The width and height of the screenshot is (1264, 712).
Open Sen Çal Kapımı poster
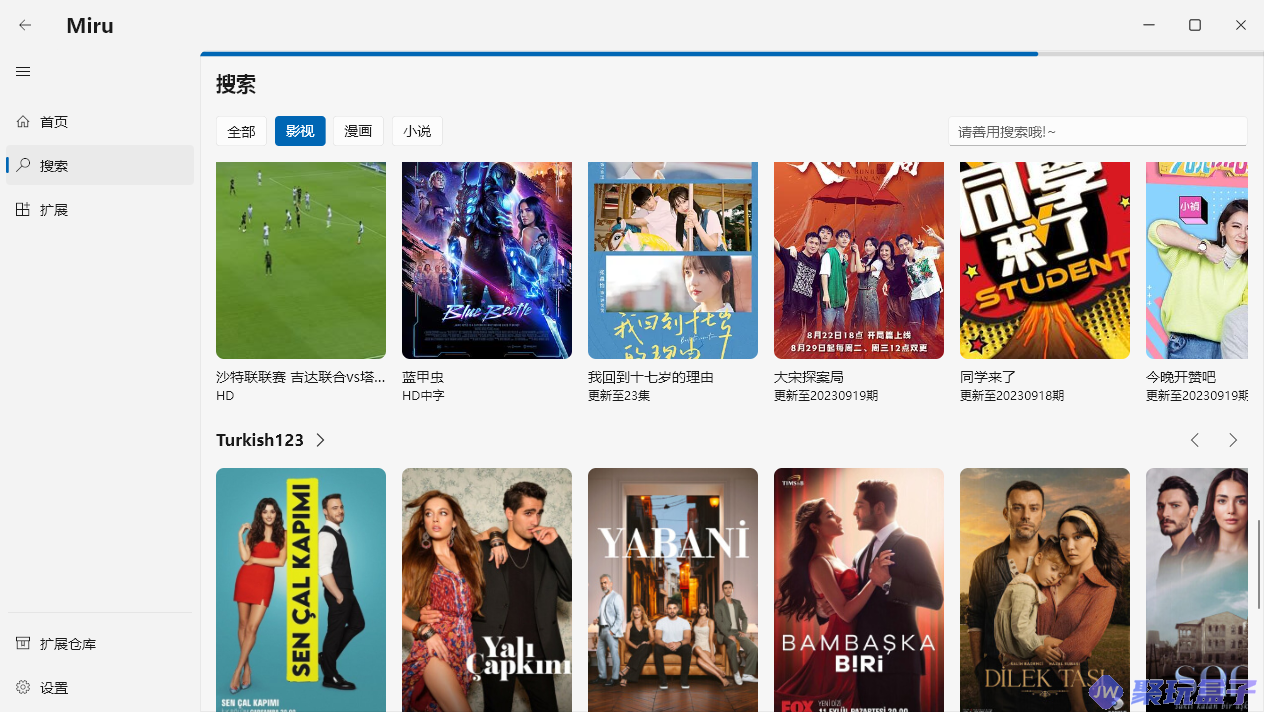pyautogui.click(x=301, y=590)
